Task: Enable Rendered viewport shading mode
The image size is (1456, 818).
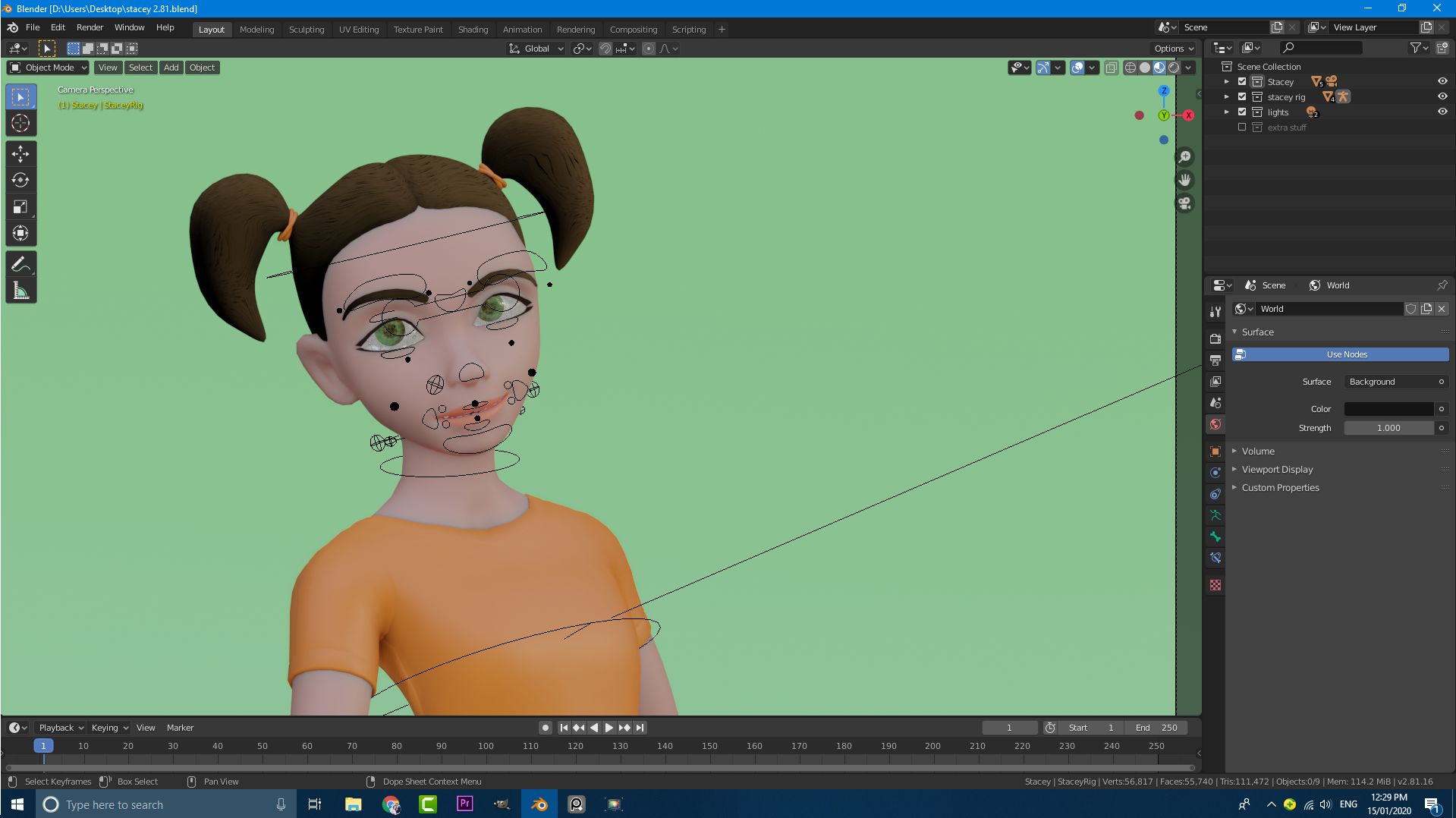Action: coord(1175,68)
